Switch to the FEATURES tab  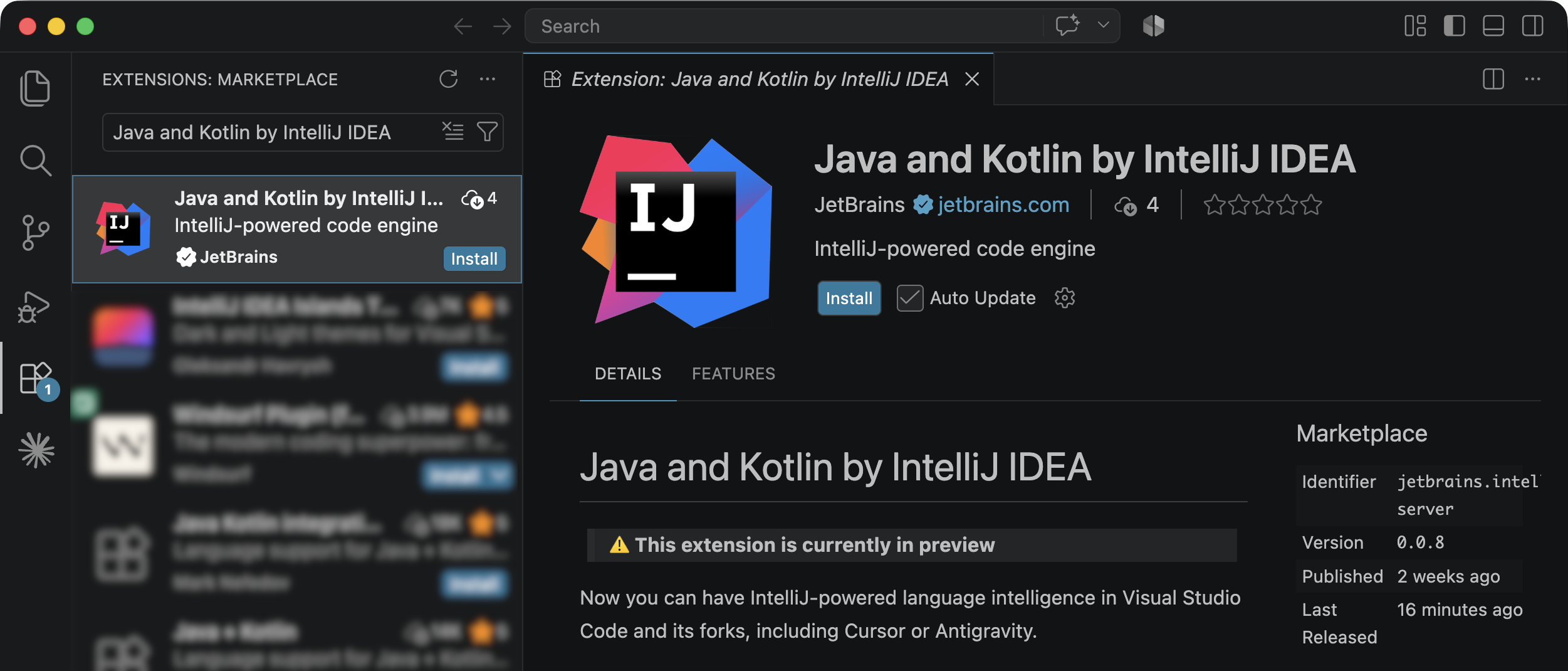[x=733, y=374]
